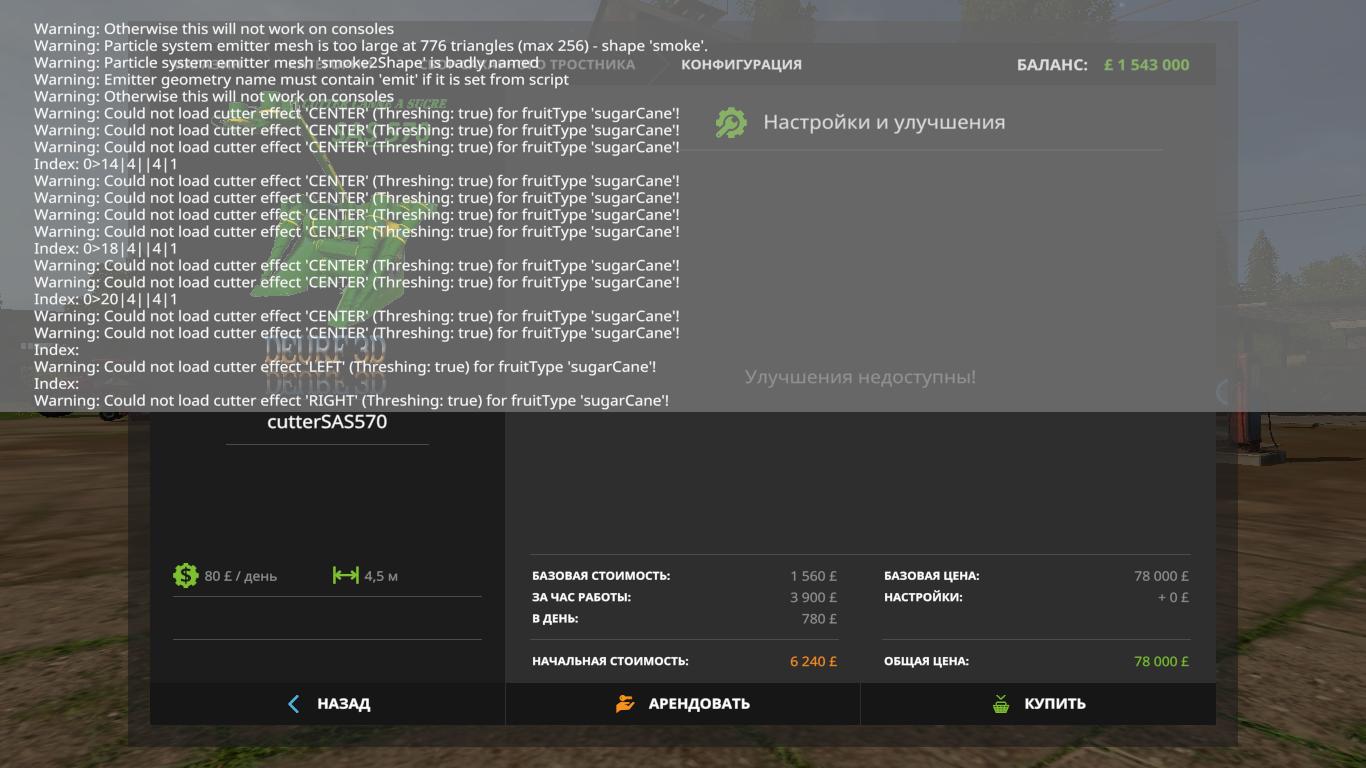Click the orange НАЧАЛЬНАЯ СТОИМОСТЬ value 6 240 £
1366x768 pixels.
coord(813,661)
